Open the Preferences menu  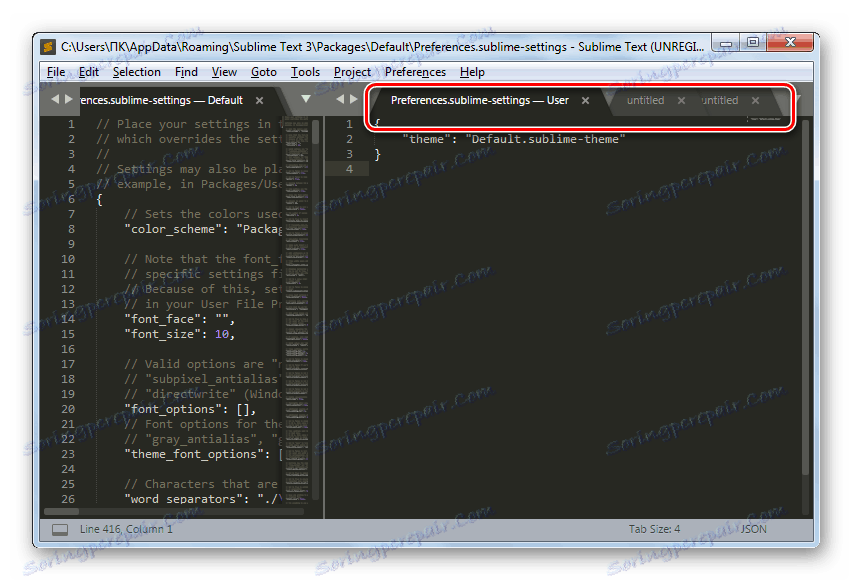(x=415, y=71)
